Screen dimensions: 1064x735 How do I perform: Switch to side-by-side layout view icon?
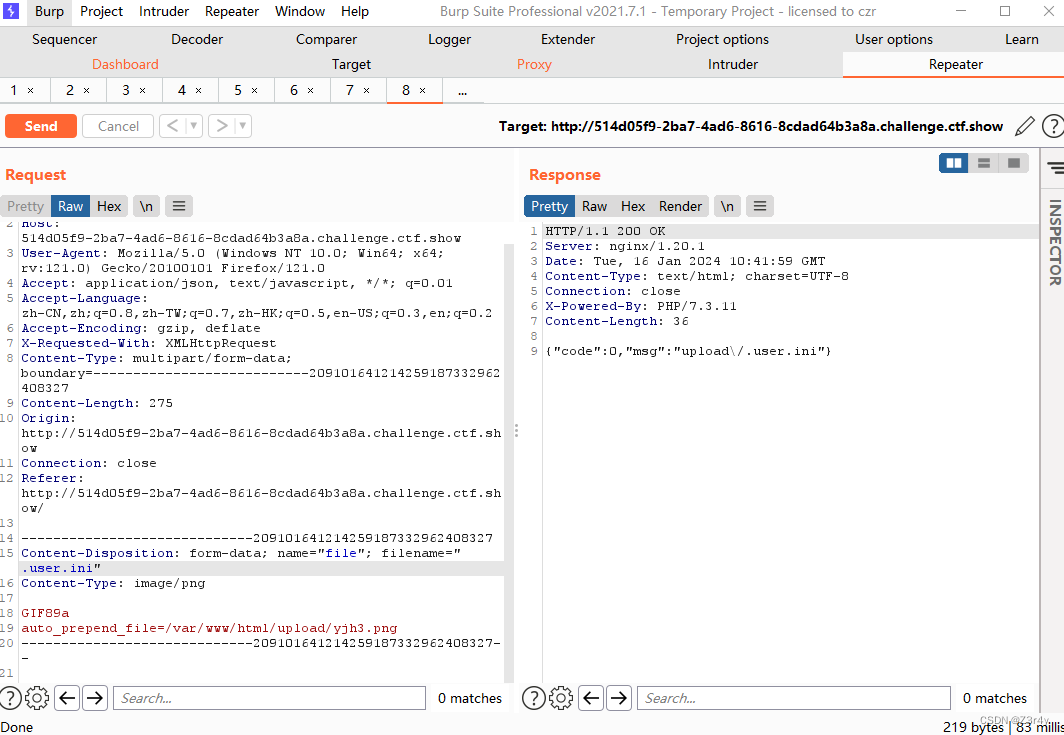(953, 163)
